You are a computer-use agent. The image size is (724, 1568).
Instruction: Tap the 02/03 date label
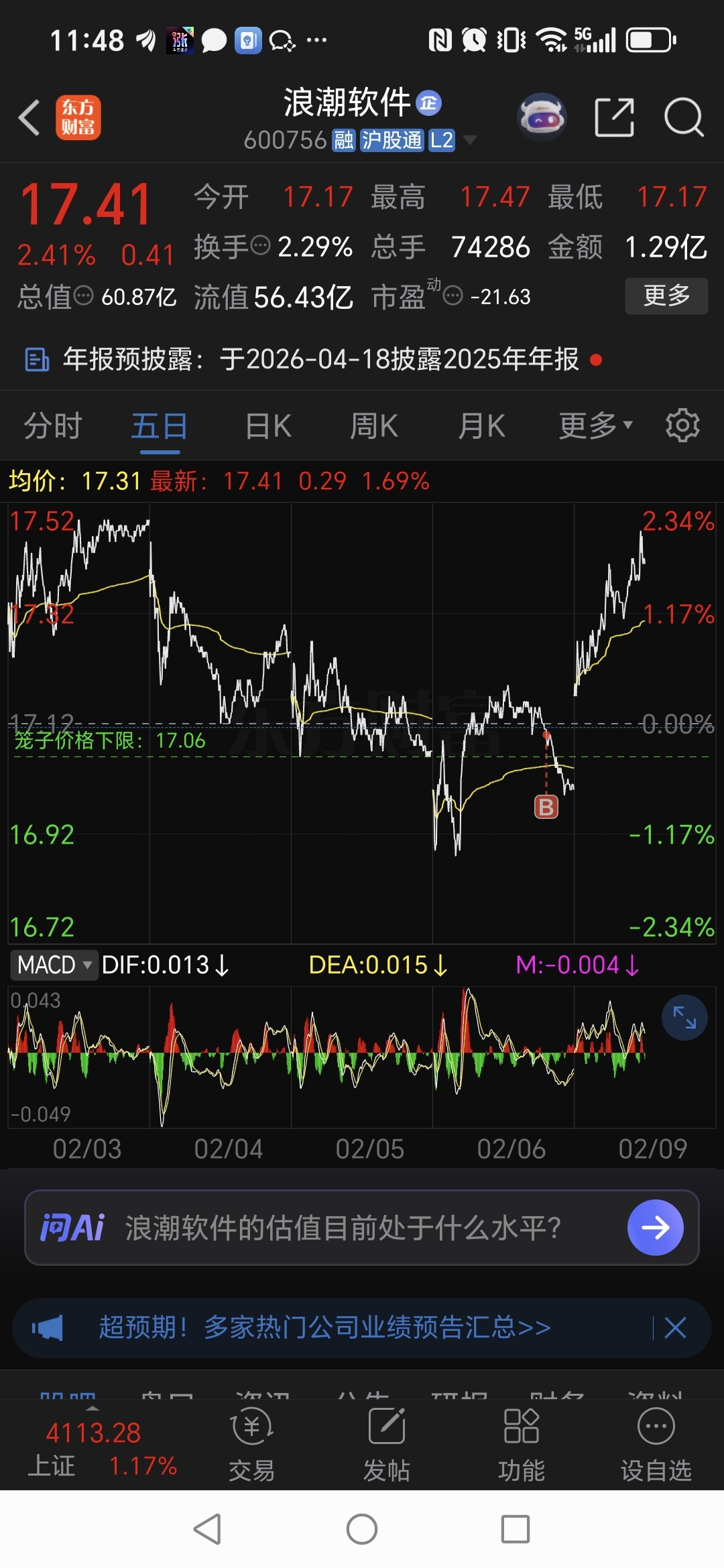(87, 1149)
